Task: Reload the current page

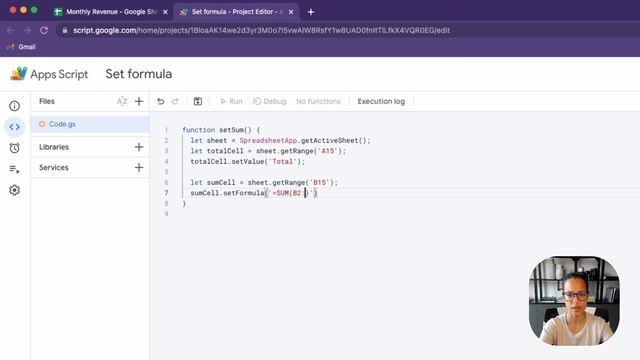Action: click(x=44, y=30)
